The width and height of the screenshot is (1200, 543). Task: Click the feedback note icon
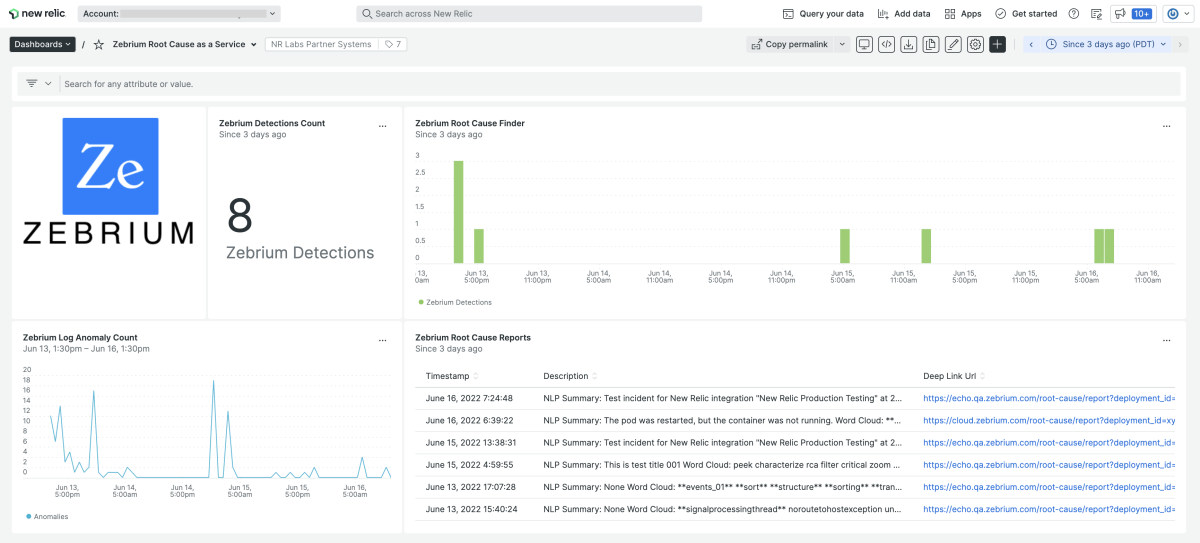(x=1096, y=14)
